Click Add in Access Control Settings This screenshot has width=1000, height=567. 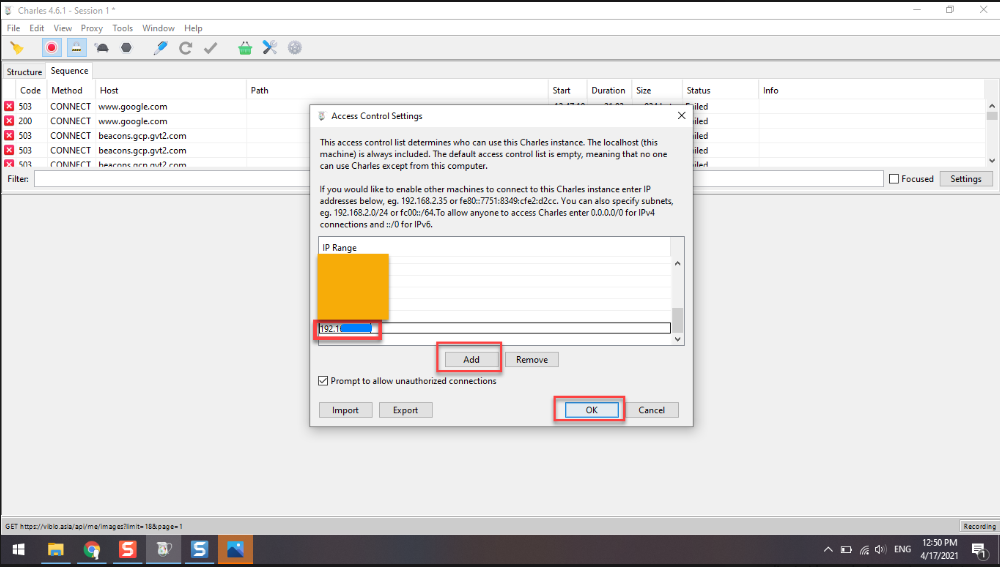tap(471, 360)
